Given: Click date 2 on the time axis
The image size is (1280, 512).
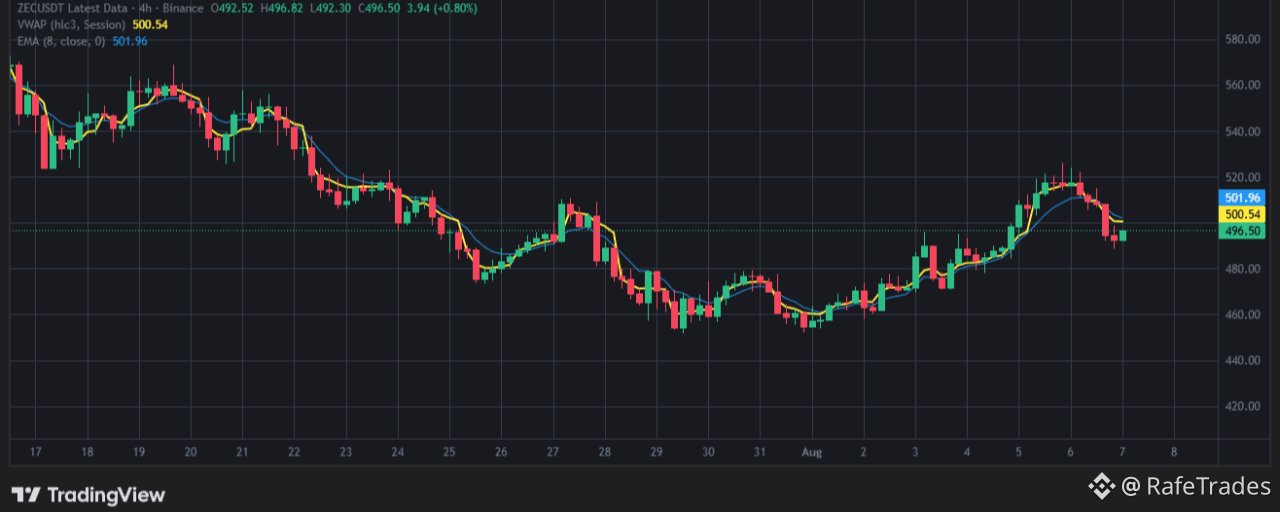Looking at the screenshot, I should click(x=863, y=451).
